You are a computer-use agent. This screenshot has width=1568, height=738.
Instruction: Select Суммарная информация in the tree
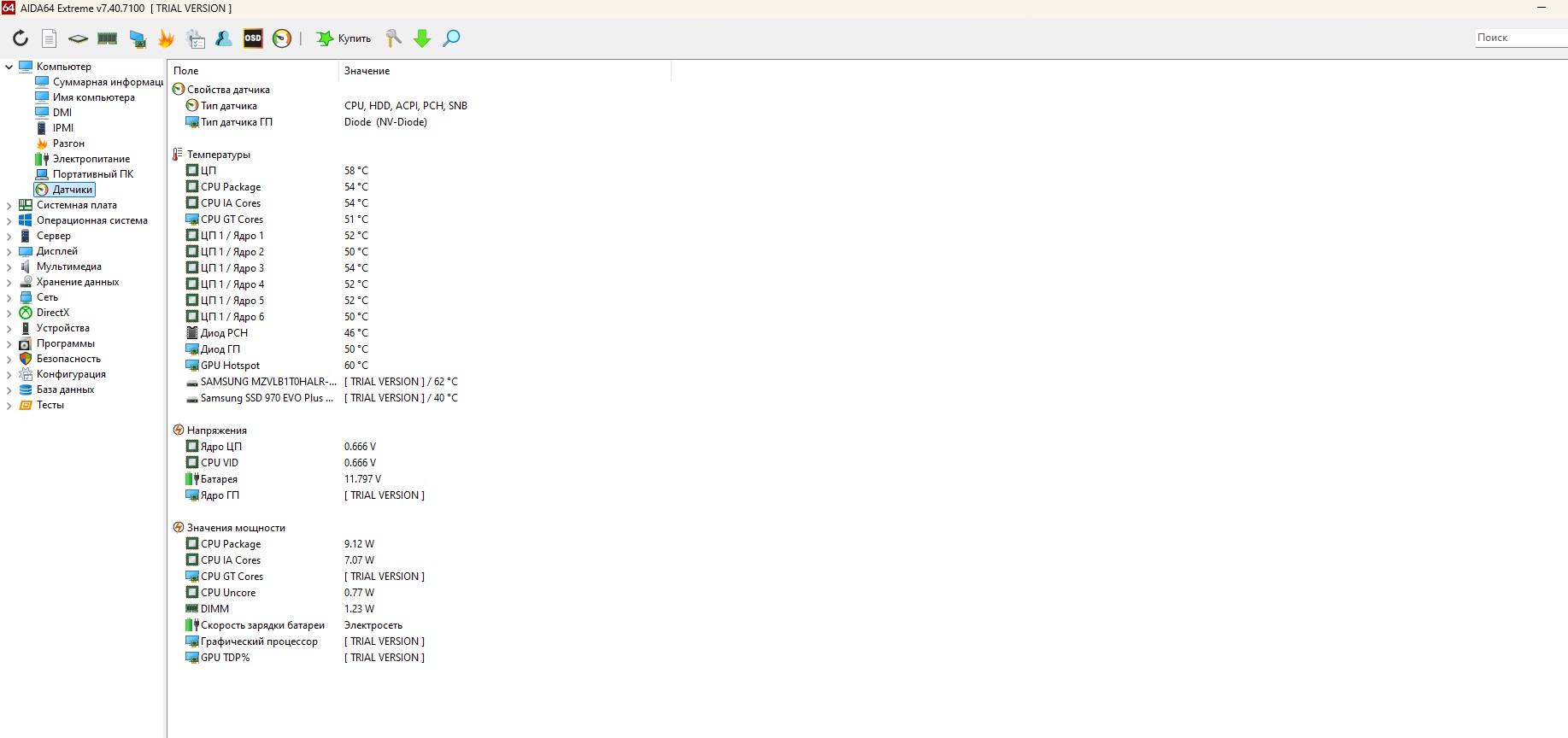click(x=108, y=82)
